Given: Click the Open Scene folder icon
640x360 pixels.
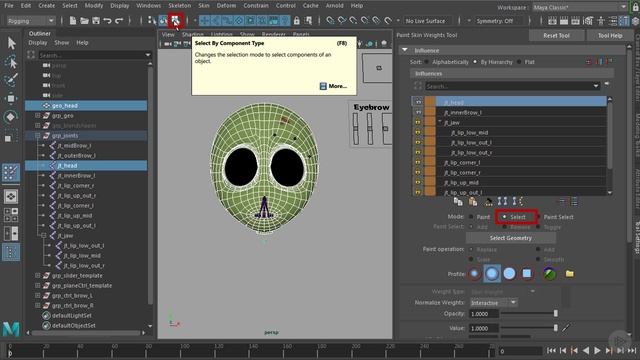Looking at the screenshot, I should (84, 21).
